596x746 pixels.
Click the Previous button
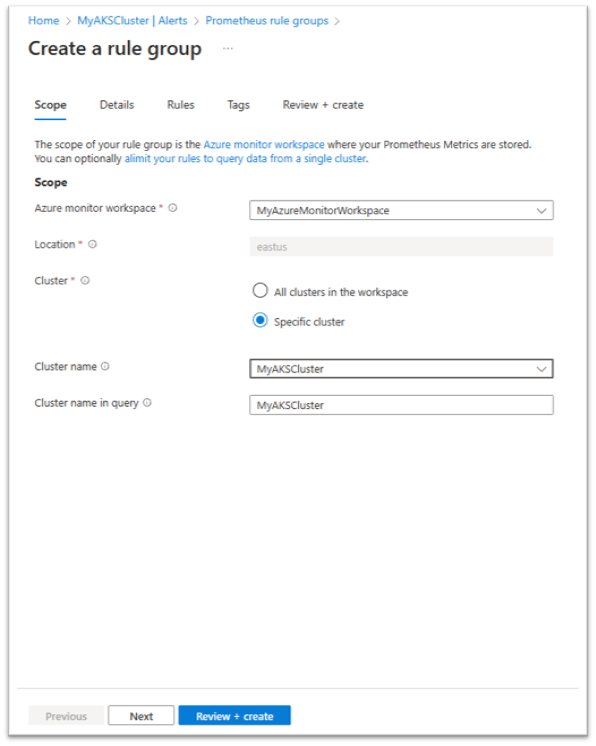pos(66,716)
